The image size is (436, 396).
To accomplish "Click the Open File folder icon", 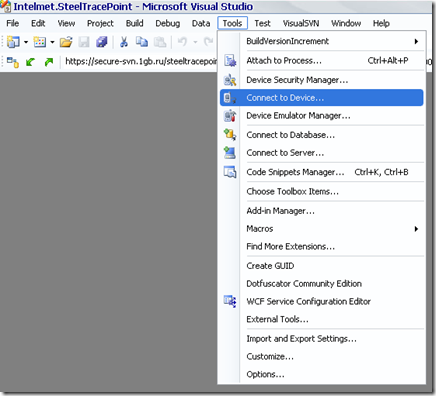I will point(66,42).
